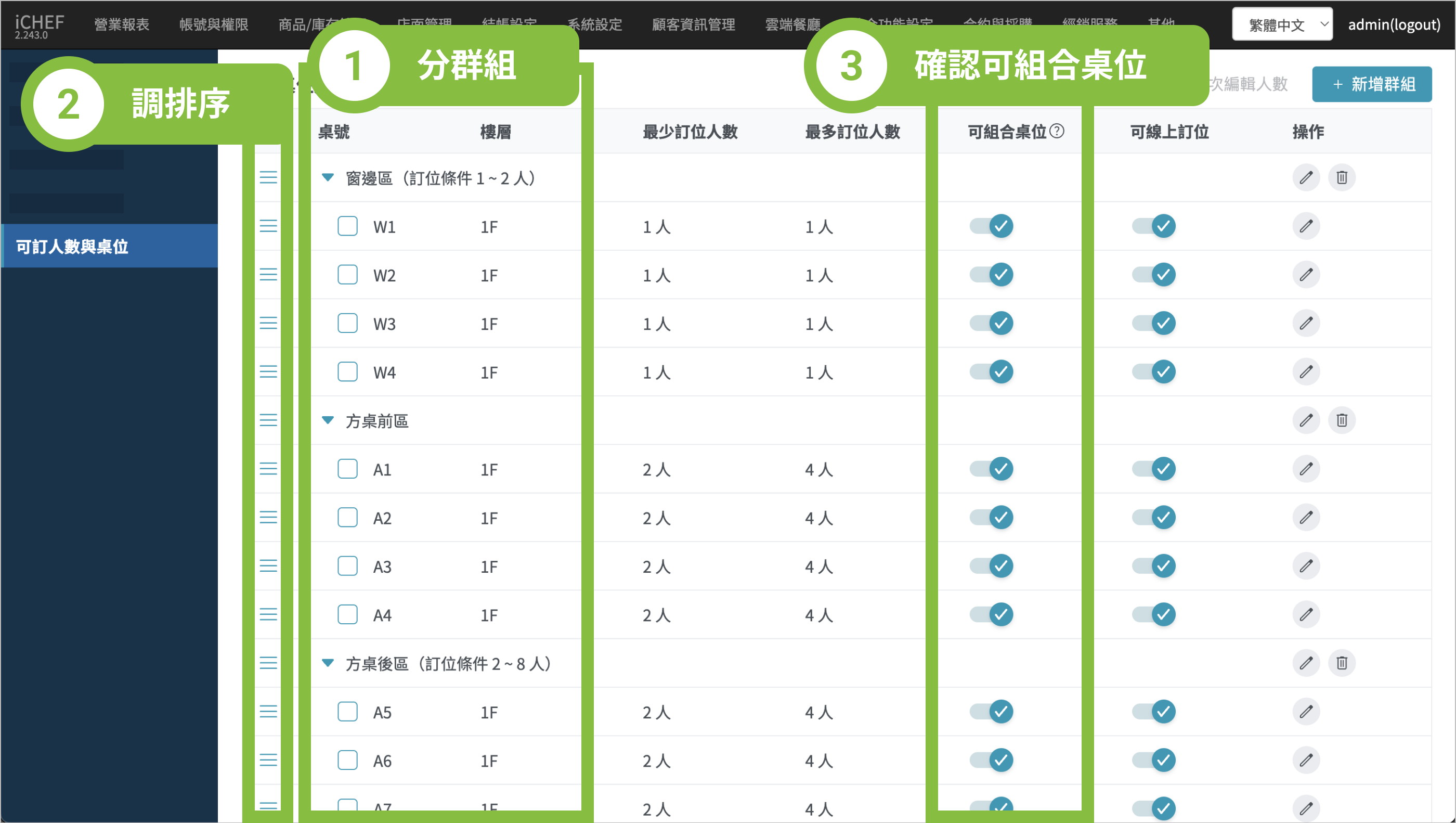Collapse the 方桌前區 group
This screenshot has height=823, width=1456.
tap(327, 420)
